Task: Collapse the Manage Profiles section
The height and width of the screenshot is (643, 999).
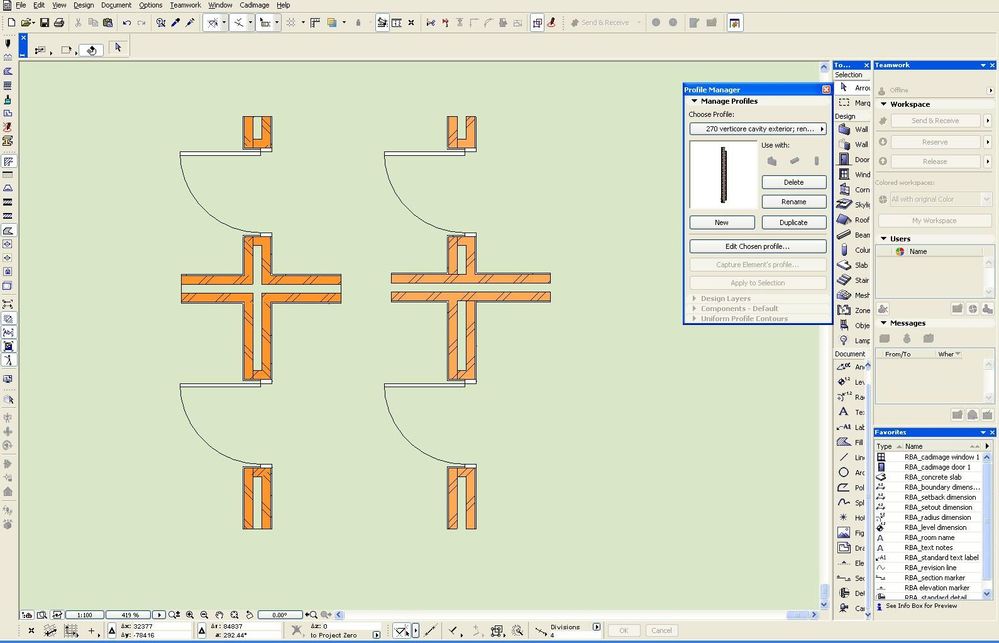Action: 694,101
